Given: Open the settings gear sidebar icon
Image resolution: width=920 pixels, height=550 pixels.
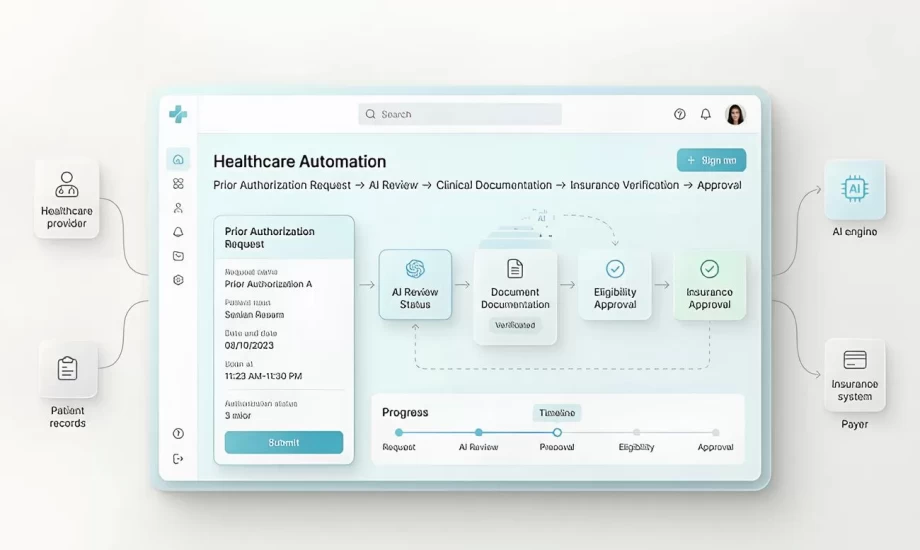Looking at the screenshot, I should (178, 280).
